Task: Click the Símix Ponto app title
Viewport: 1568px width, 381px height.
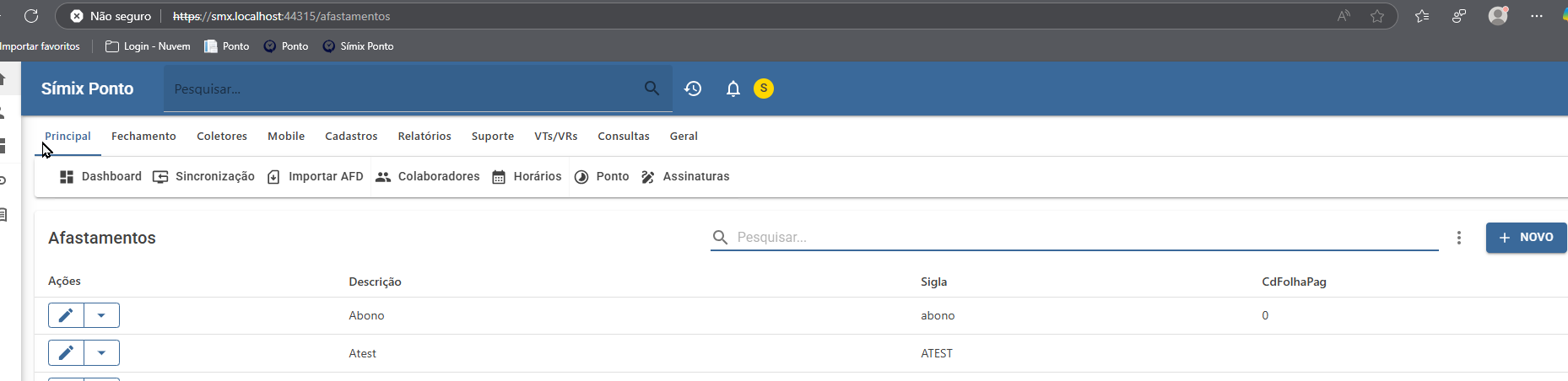Action: point(87,89)
